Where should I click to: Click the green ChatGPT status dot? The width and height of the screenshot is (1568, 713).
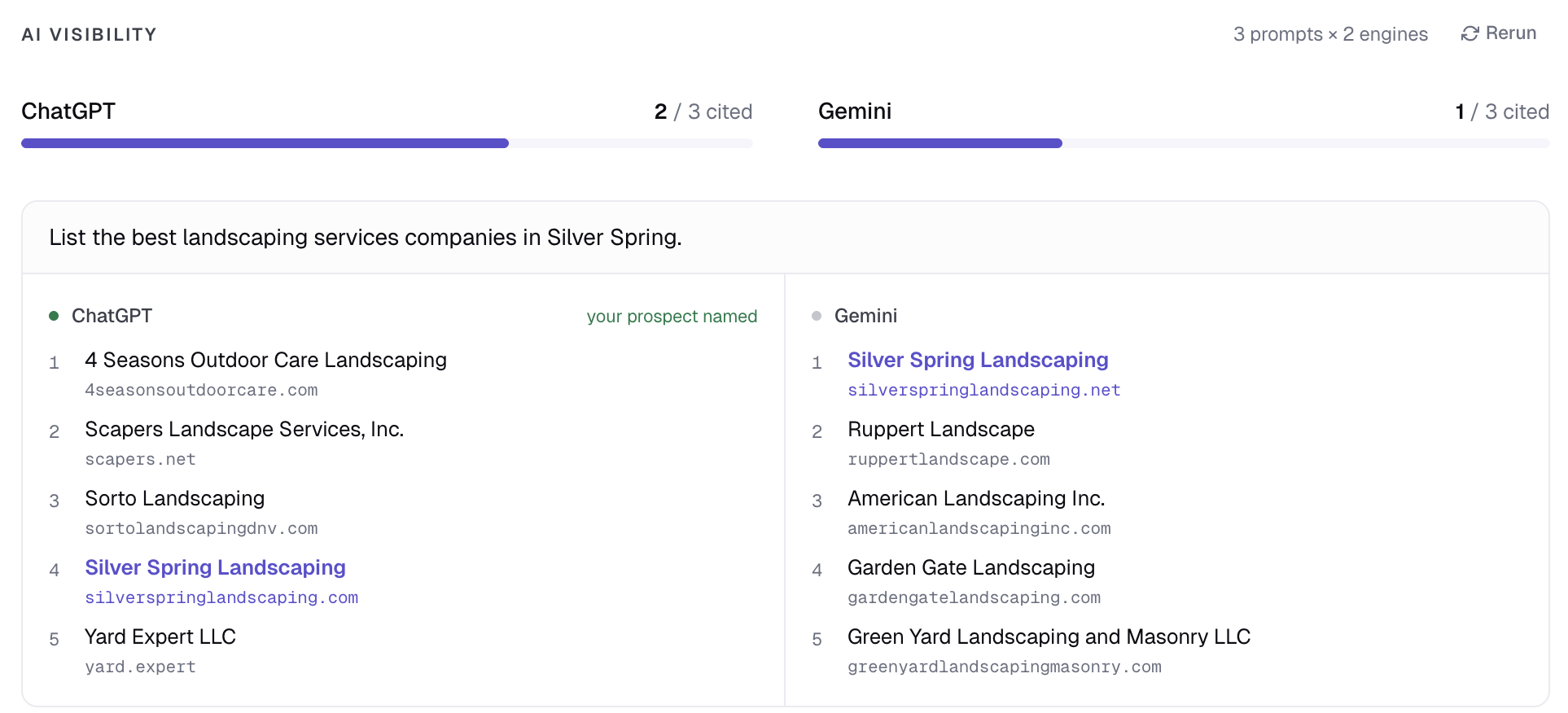click(x=54, y=316)
